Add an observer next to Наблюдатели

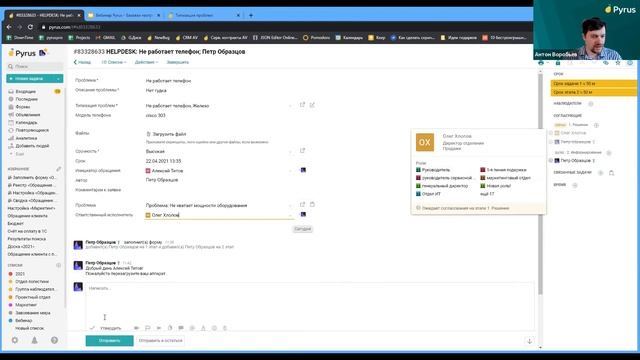click(x=591, y=104)
